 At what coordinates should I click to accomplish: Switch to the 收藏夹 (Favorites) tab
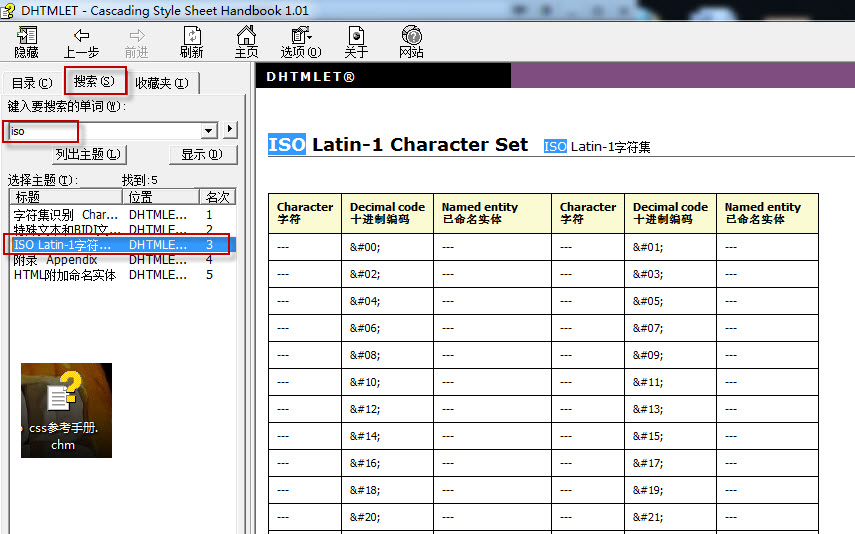click(161, 83)
